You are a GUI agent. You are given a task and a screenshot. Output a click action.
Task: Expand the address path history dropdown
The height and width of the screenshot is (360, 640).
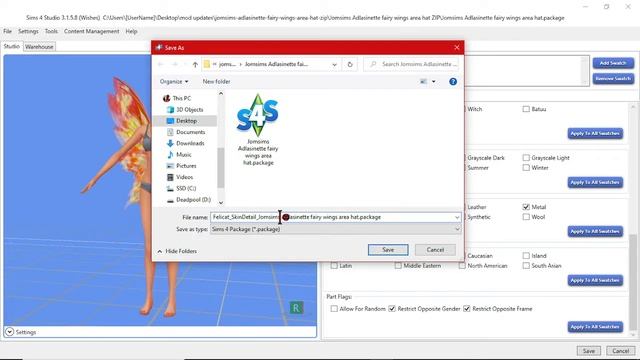[x=334, y=64]
